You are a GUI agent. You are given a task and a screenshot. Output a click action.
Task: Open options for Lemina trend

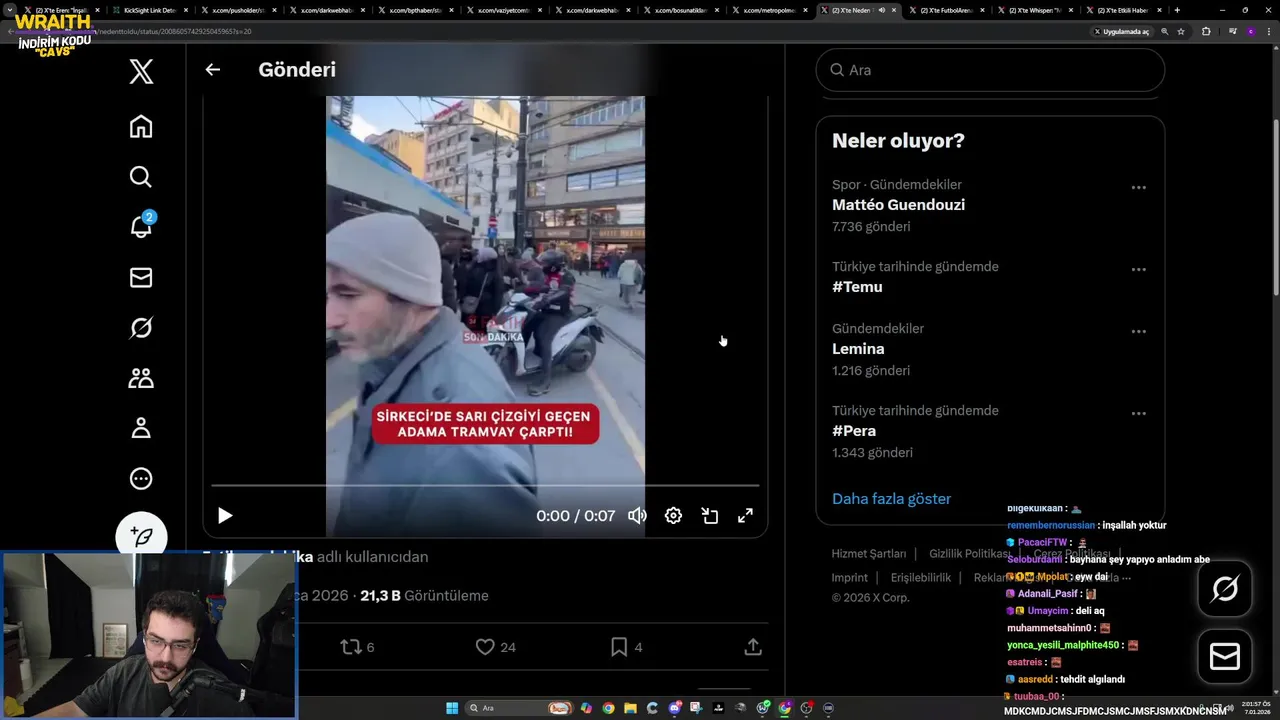(1138, 331)
